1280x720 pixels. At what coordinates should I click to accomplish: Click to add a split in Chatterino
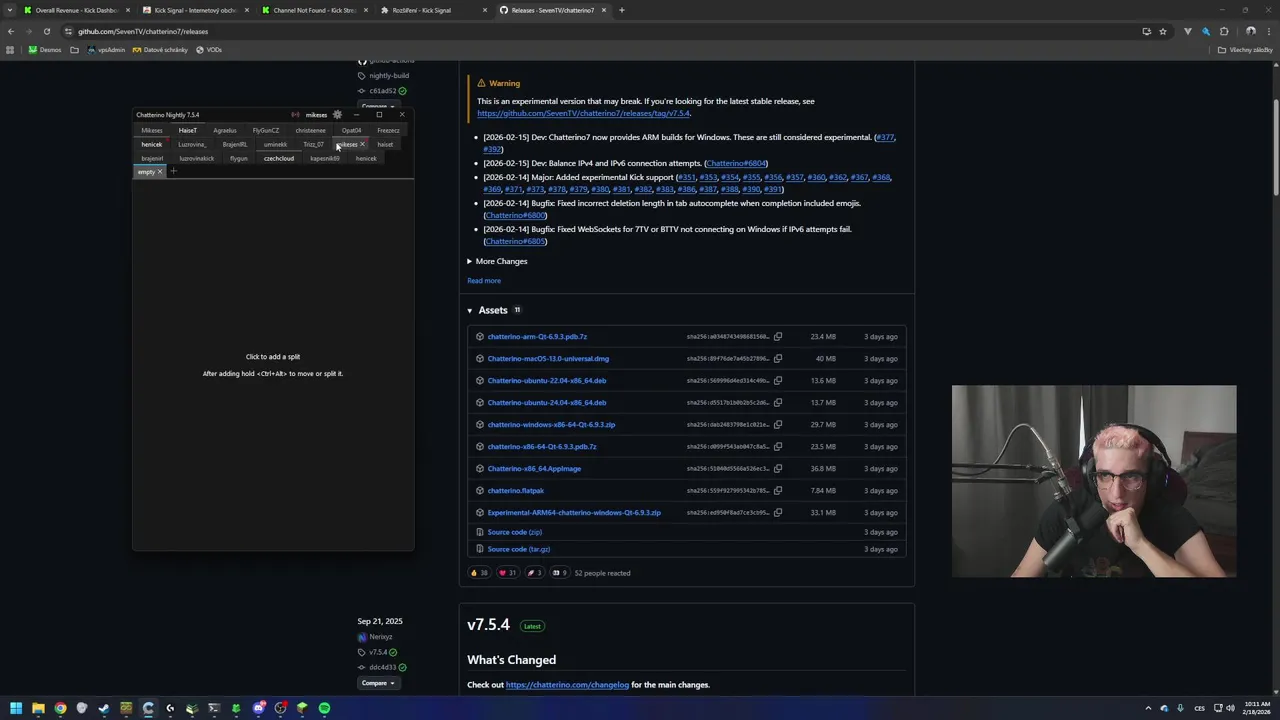tap(273, 365)
